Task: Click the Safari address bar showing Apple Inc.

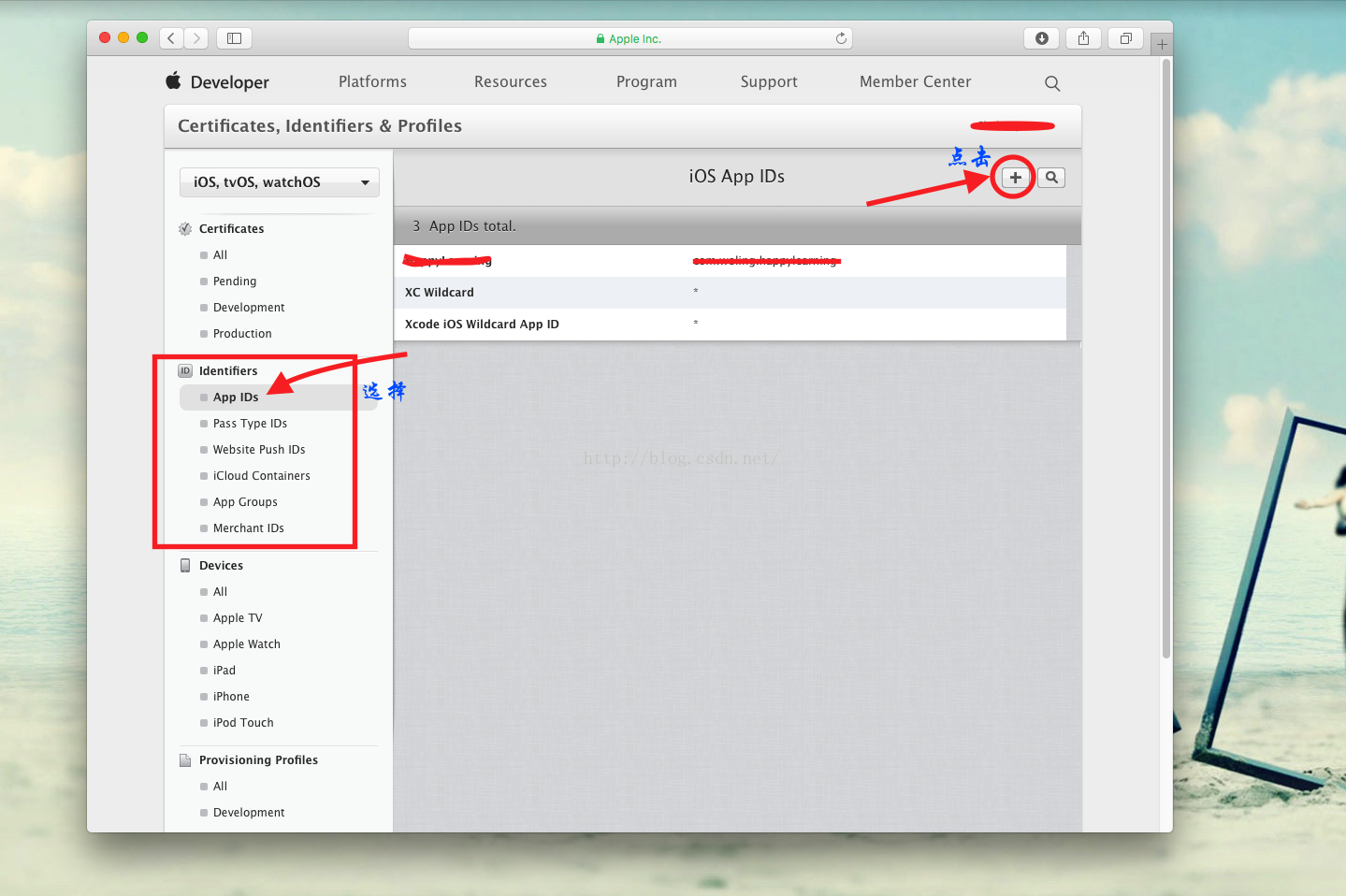Action: click(630, 38)
